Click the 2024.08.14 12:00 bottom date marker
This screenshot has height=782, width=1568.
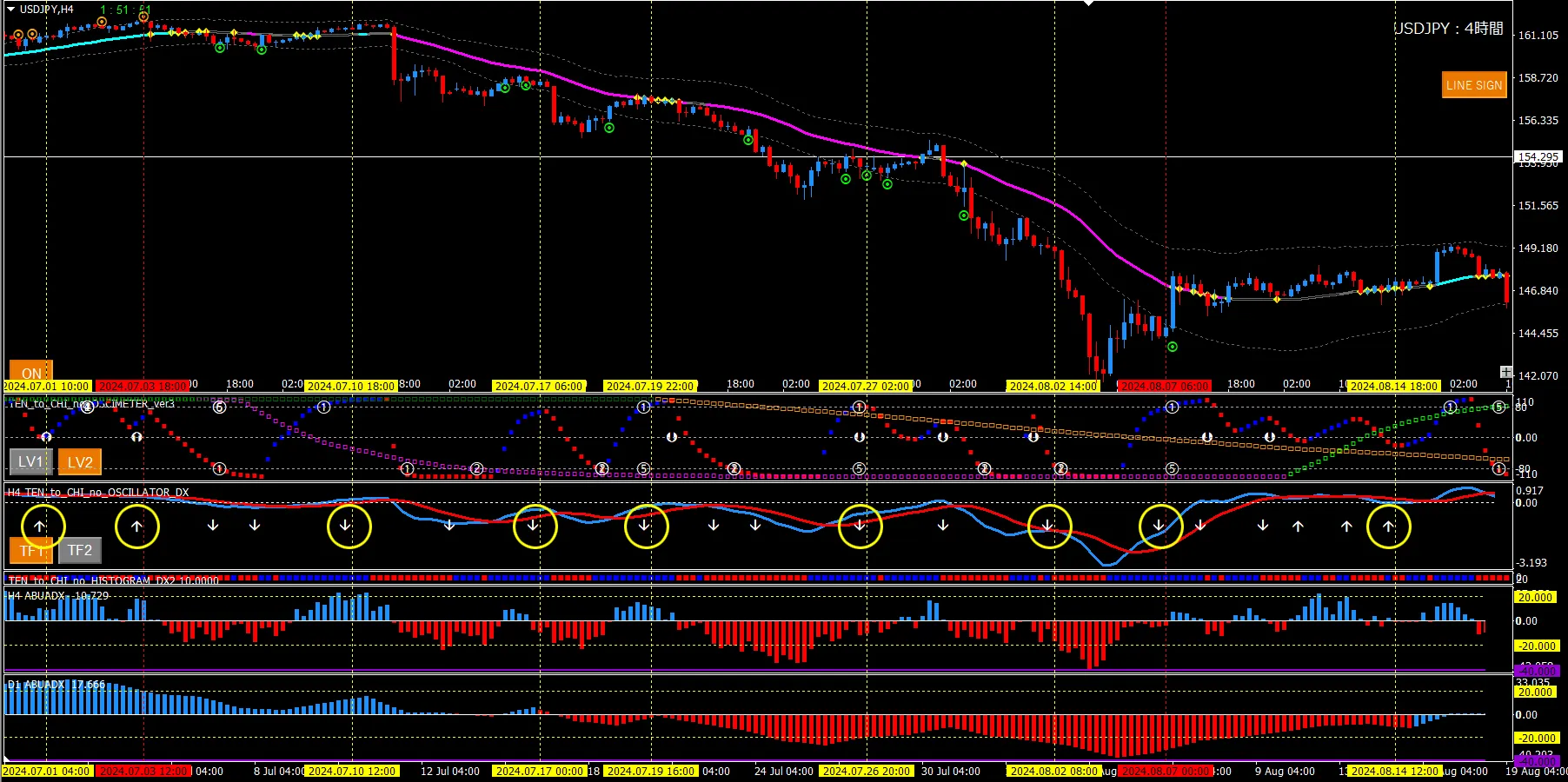(x=1395, y=772)
